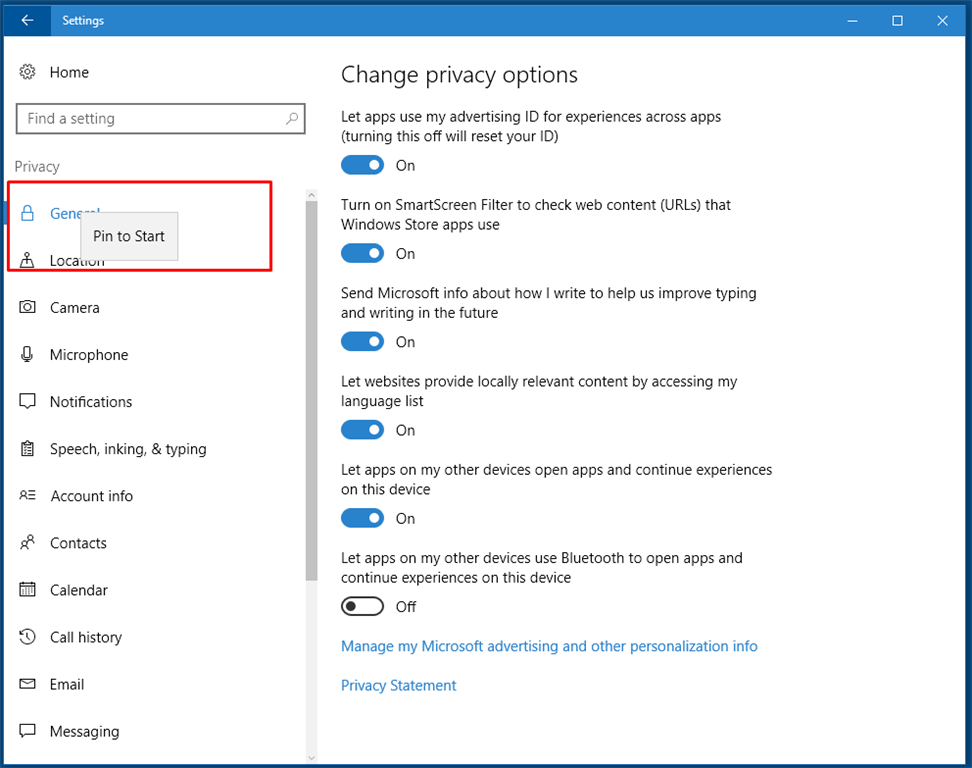Click the sidebar scroll down arrow

[x=311, y=757]
